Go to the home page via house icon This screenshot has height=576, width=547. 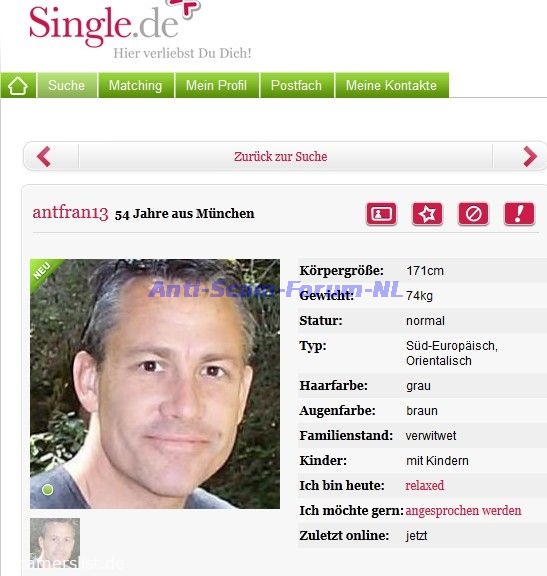point(18,86)
